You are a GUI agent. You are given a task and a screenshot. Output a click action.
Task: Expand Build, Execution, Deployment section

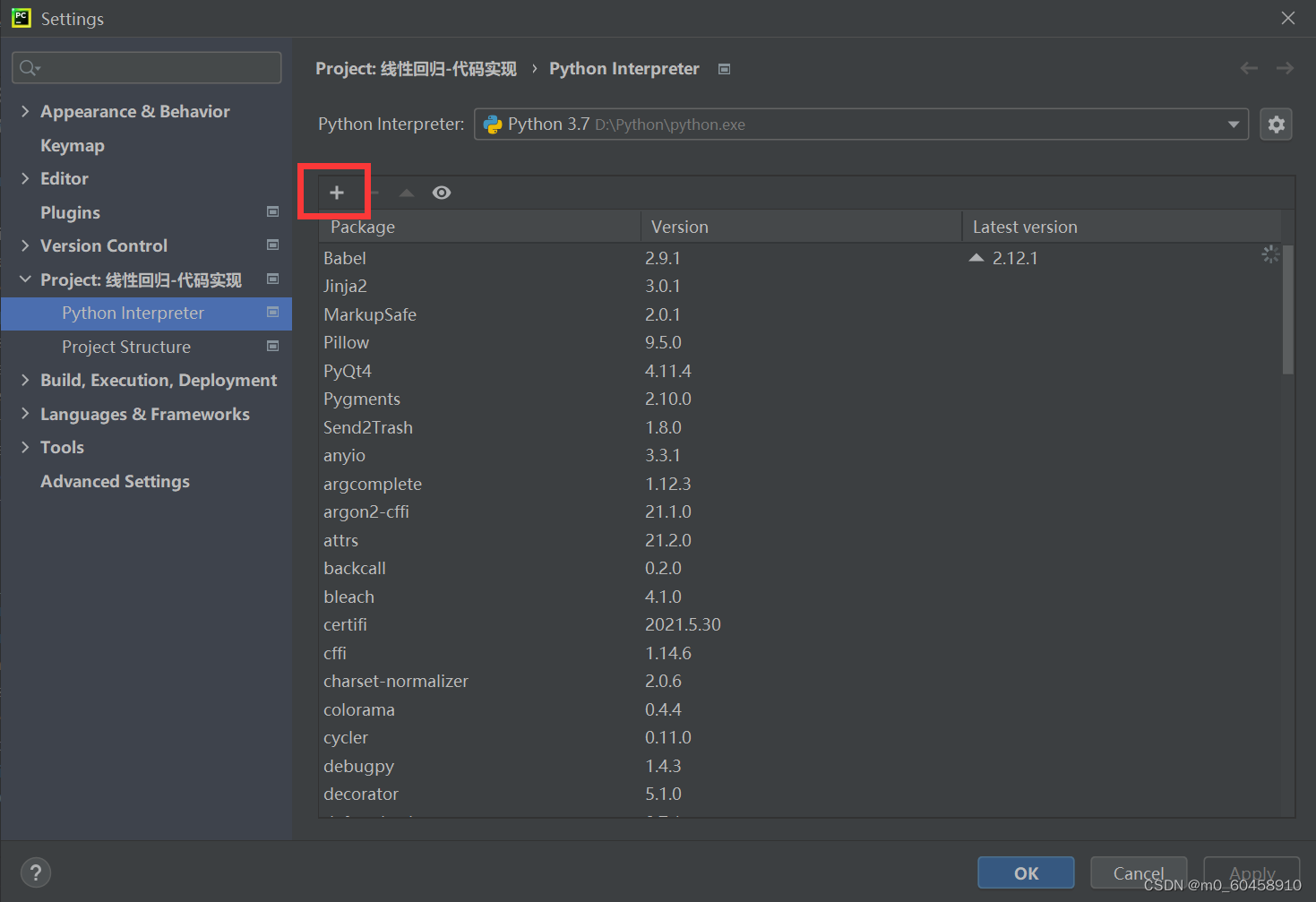tap(25, 380)
